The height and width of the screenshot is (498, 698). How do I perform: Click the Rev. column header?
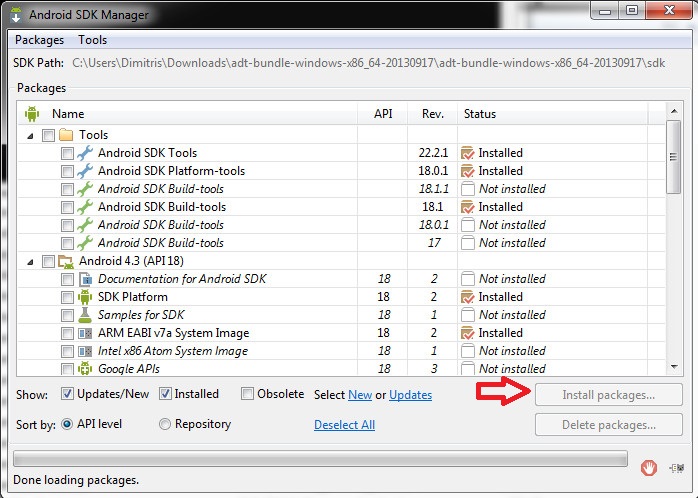coord(433,114)
